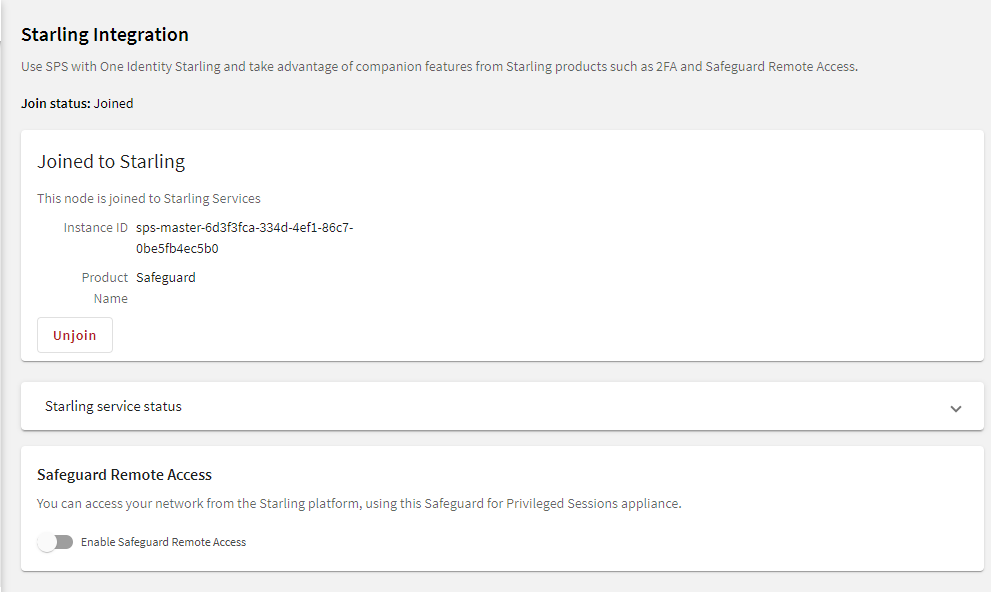Viewport: 991px width, 592px height.
Task: Click the Unjoin button
Action: [75, 335]
